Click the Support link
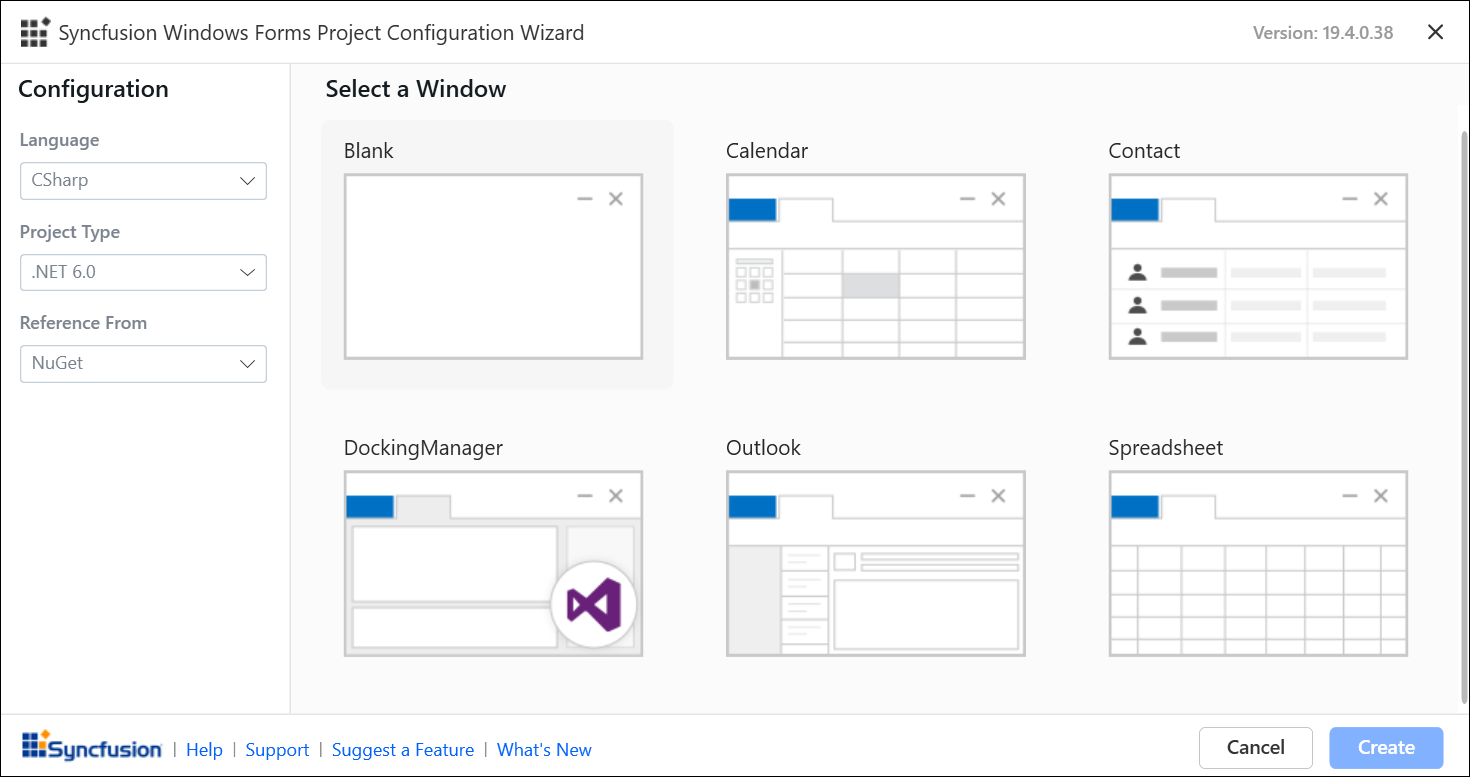This screenshot has height=777, width=1470. [x=277, y=750]
